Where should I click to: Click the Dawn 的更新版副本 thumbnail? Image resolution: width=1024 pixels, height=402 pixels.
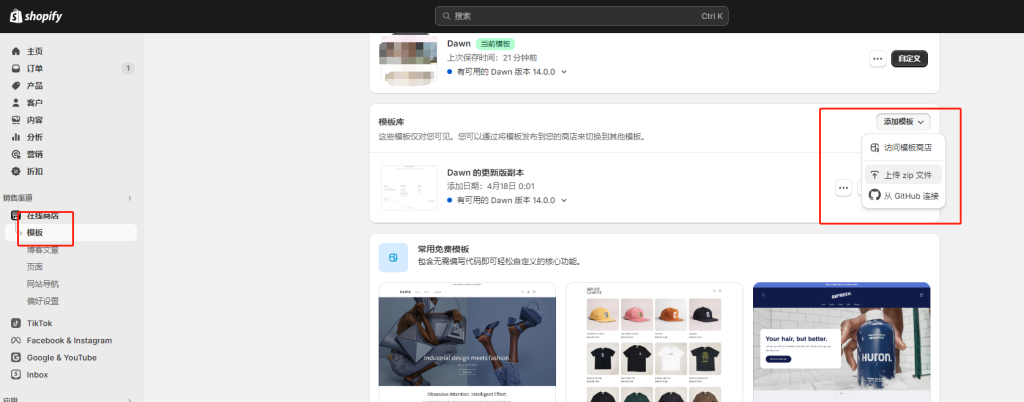point(409,187)
